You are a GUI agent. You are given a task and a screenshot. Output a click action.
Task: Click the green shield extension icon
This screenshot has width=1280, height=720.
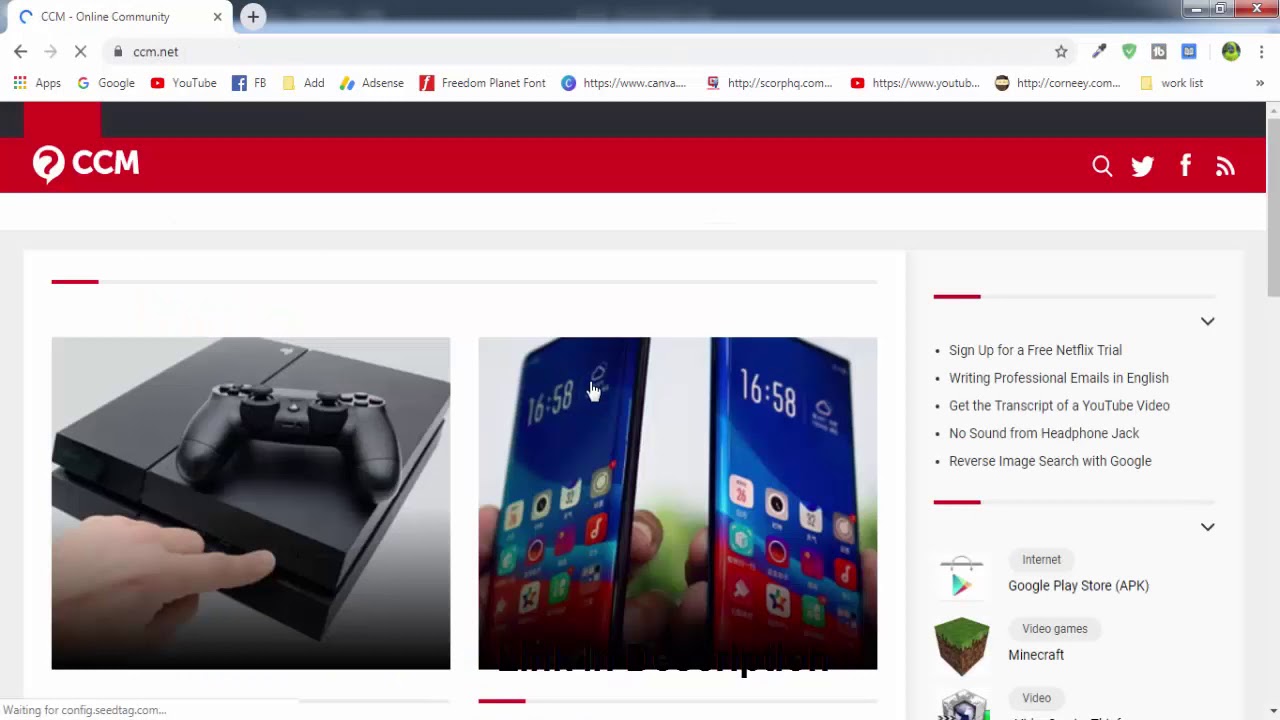point(1129,52)
